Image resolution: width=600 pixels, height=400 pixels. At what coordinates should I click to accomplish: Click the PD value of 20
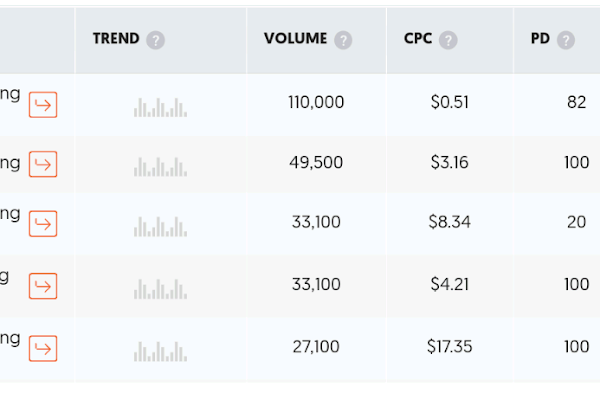(576, 222)
